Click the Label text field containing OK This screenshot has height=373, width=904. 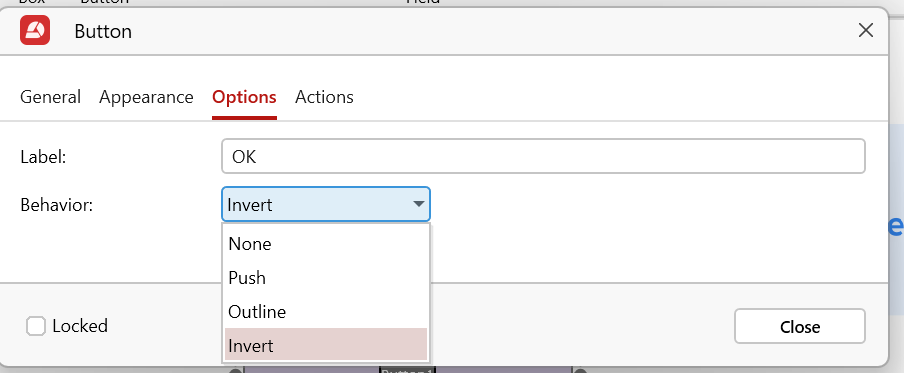click(x=543, y=156)
